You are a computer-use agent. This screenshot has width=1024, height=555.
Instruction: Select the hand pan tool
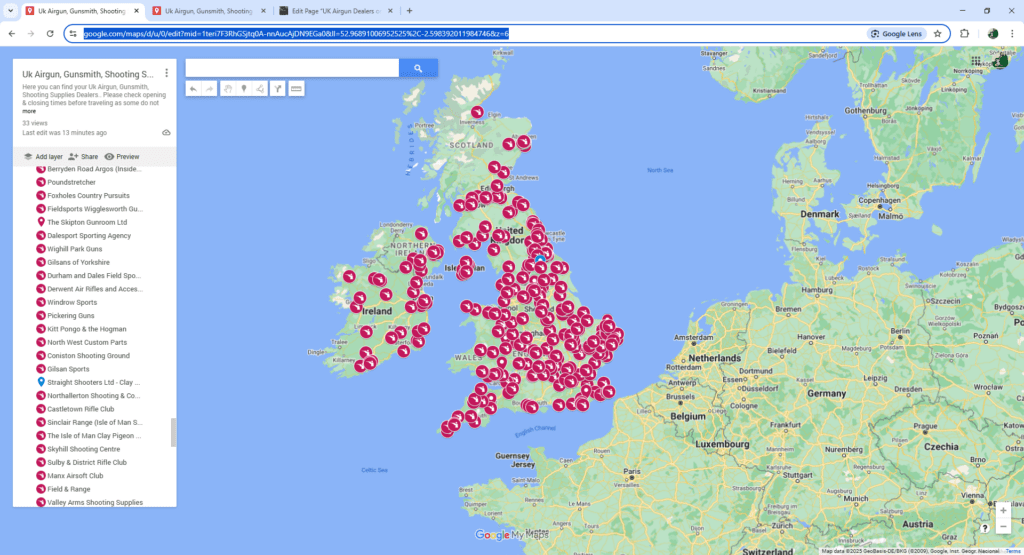pos(227,89)
